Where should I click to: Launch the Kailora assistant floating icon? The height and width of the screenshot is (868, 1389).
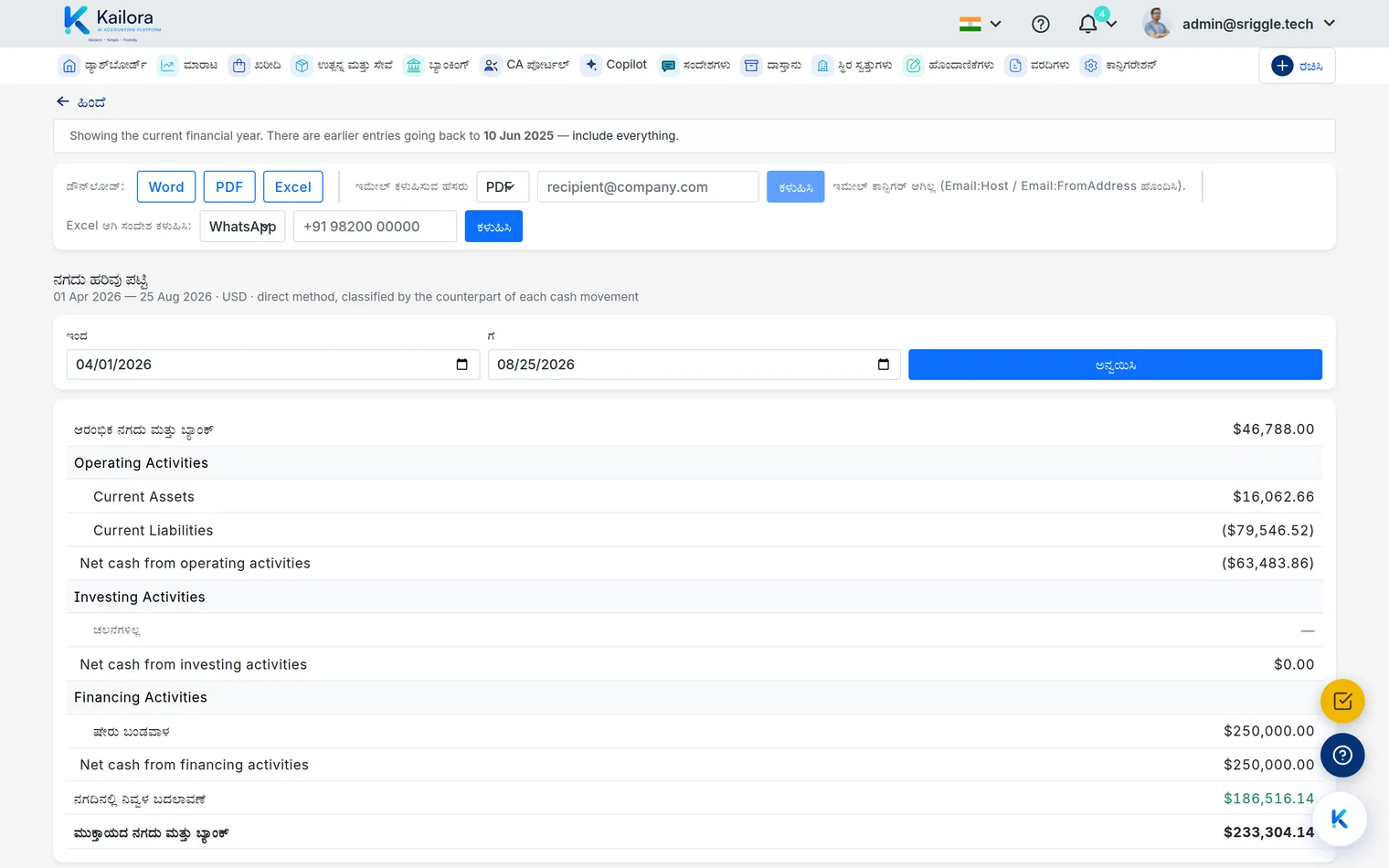(1339, 819)
